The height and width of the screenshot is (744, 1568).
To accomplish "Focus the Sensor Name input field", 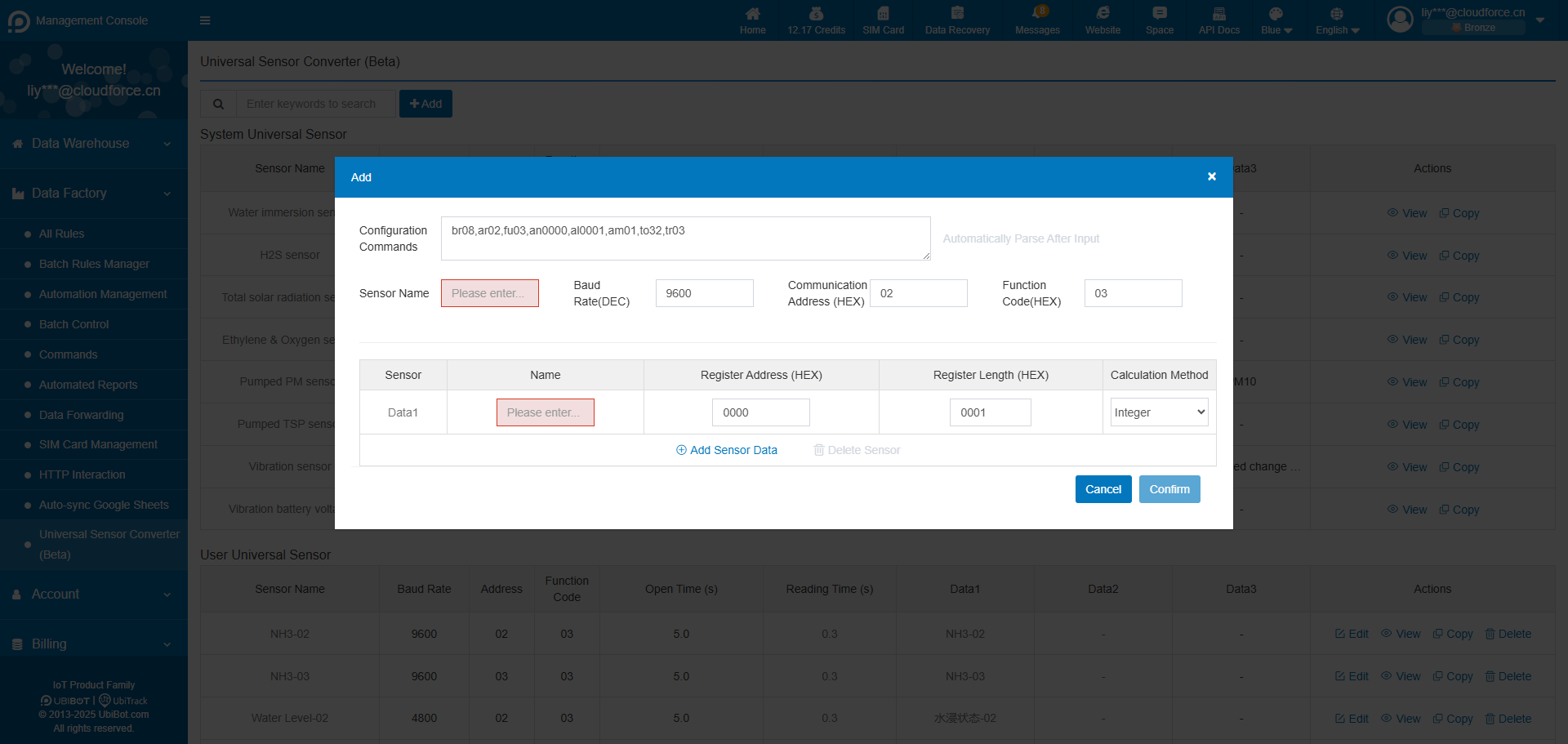I will (x=489, y=293).
